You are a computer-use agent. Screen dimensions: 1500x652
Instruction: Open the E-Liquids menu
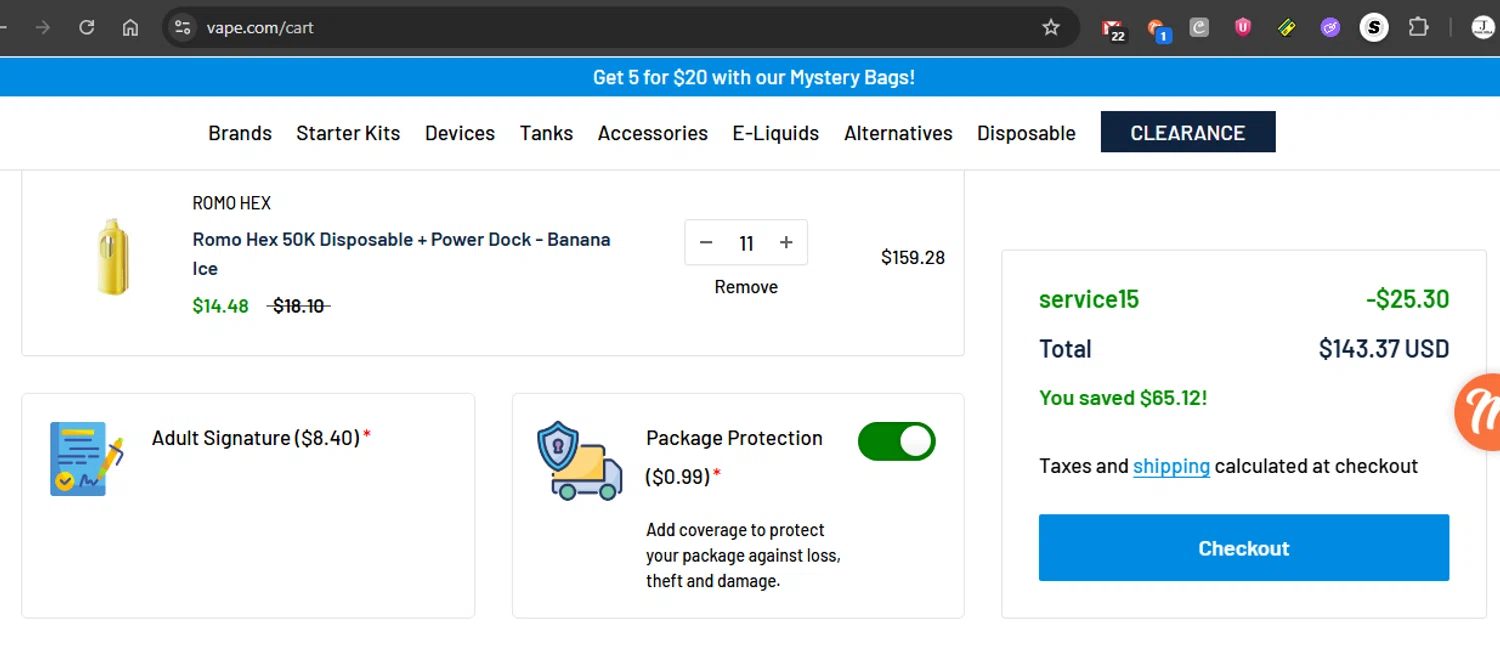[x=775, y=133]
